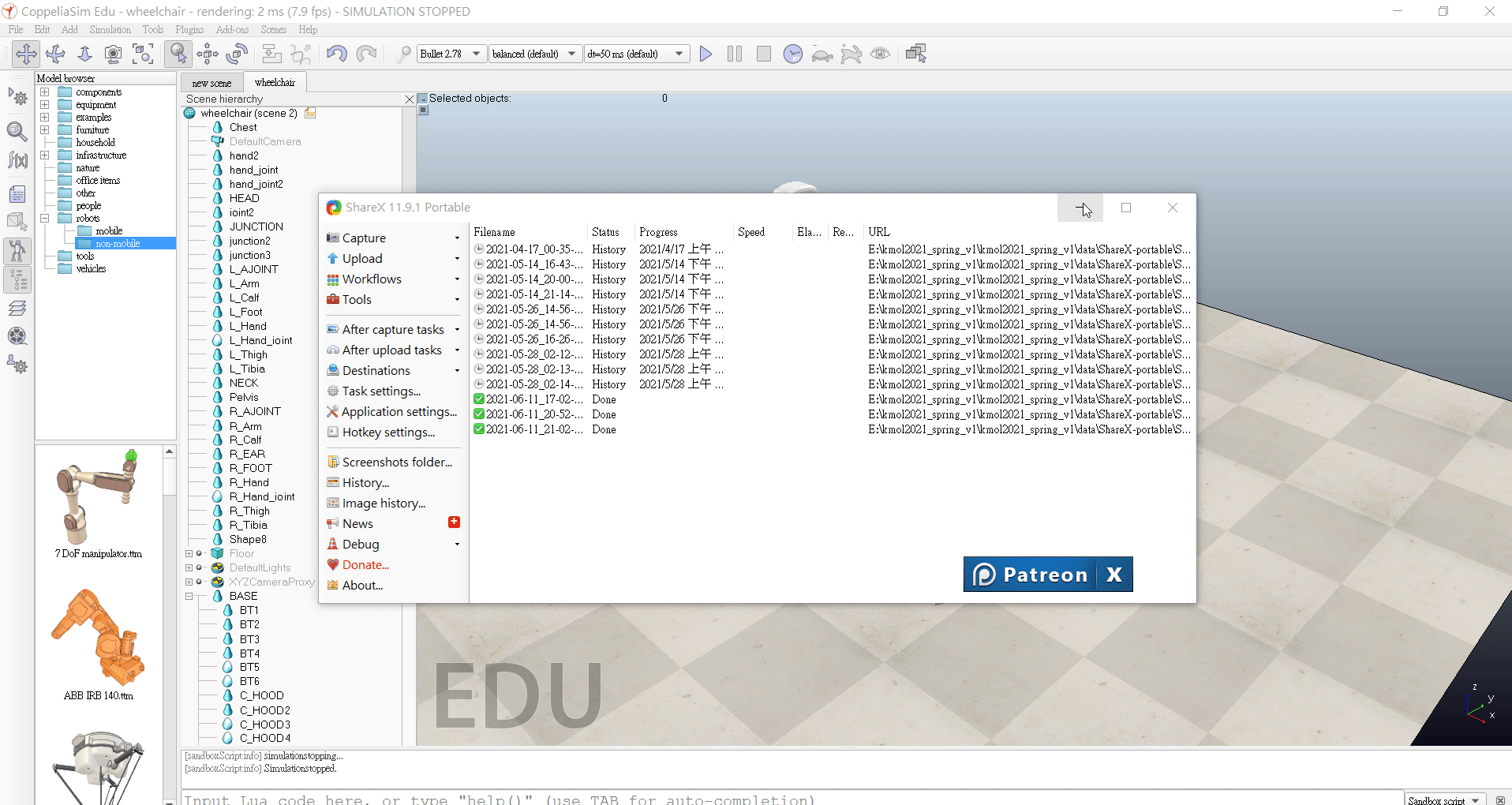
Task: Select 2021-06-11_17-02 file in ShareX list
Action: click(x=534, y=399)
